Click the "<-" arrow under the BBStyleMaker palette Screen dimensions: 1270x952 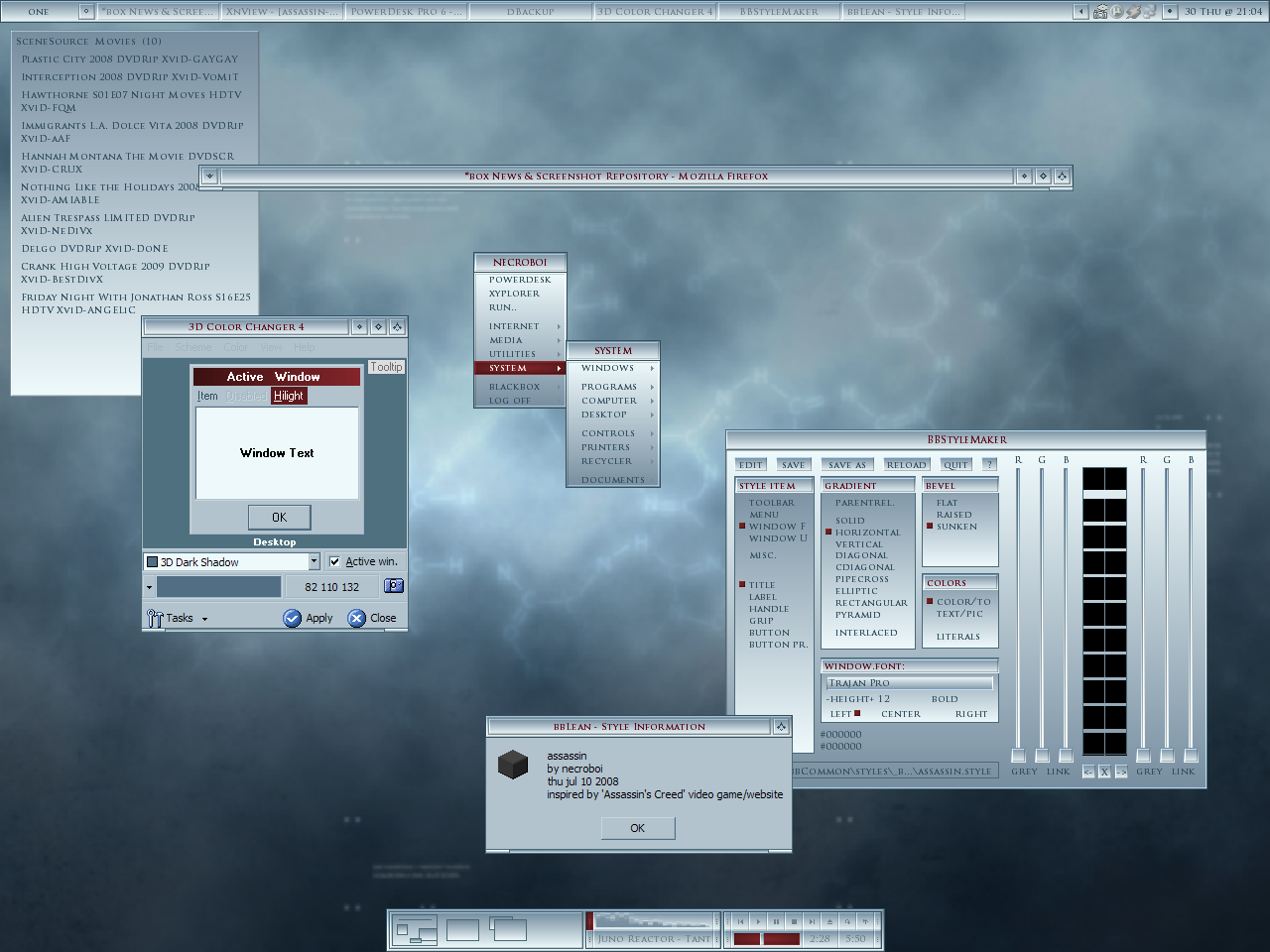(x=1088, y=772)
